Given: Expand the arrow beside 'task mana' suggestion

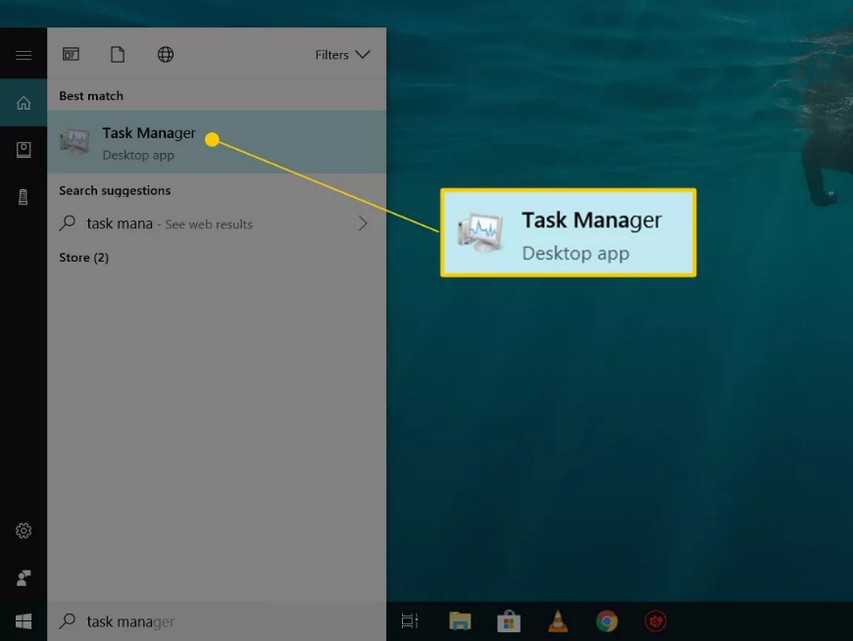Looking at the screenshot, I should tap(363, 224).
